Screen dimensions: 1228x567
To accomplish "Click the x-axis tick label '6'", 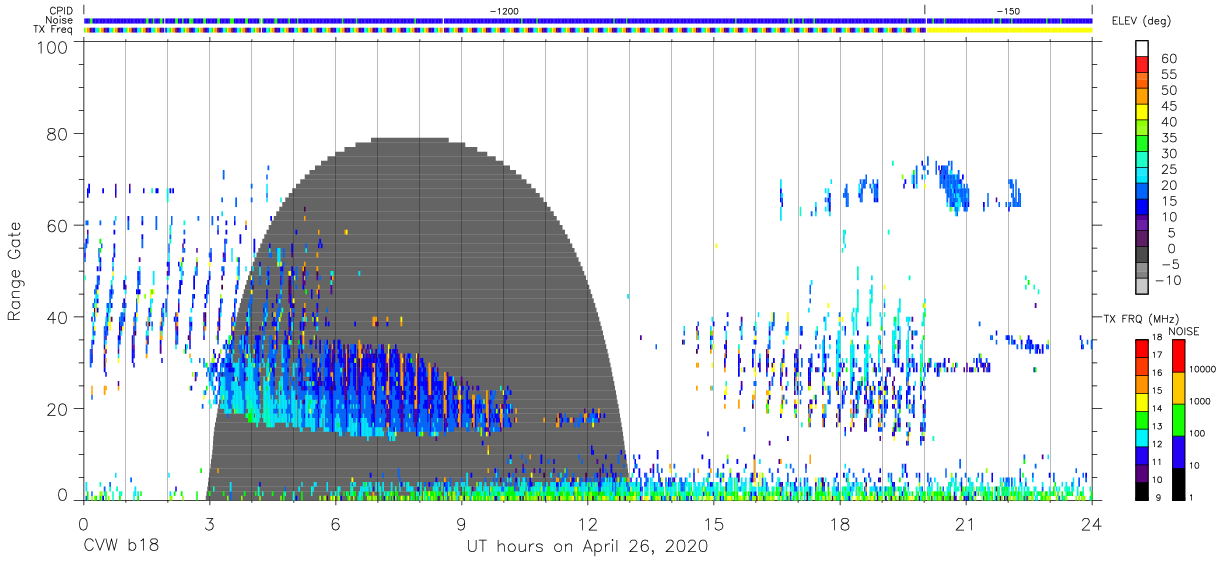I will pos(335,525).
